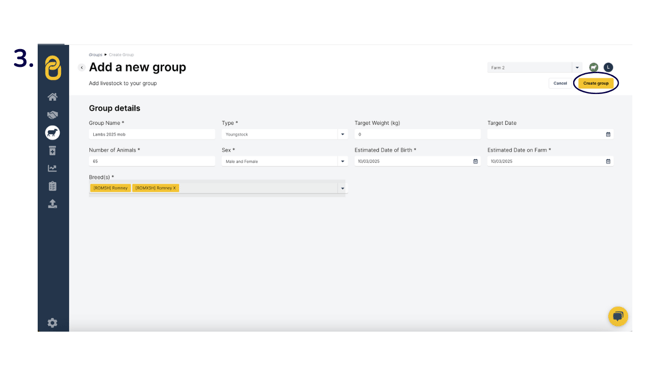The height and width of the screenshot is (376, 670).
Task: Focus the Group Name input field
Action: point(152,134)
